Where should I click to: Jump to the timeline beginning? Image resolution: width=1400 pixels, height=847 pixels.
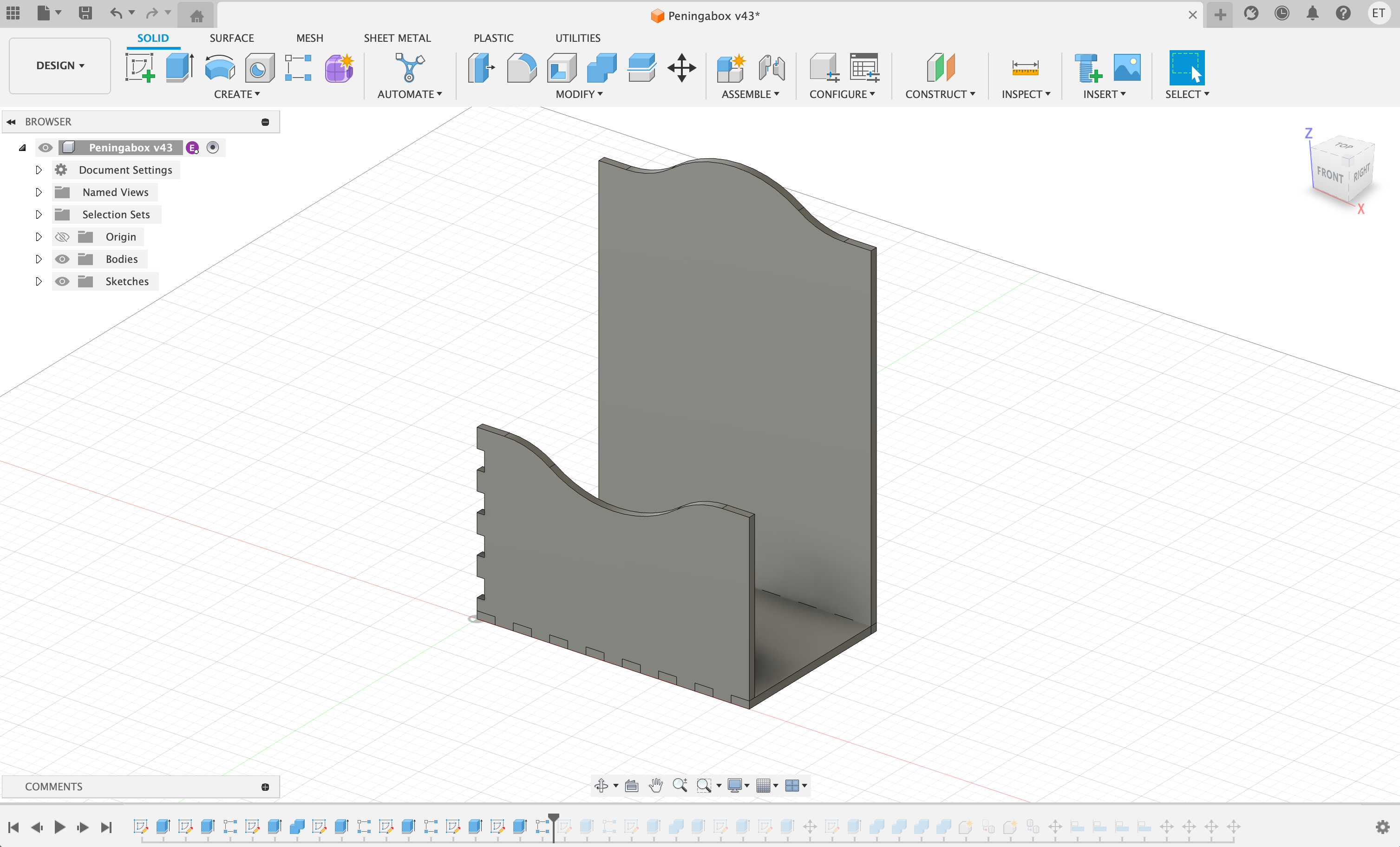coord(13,827)
